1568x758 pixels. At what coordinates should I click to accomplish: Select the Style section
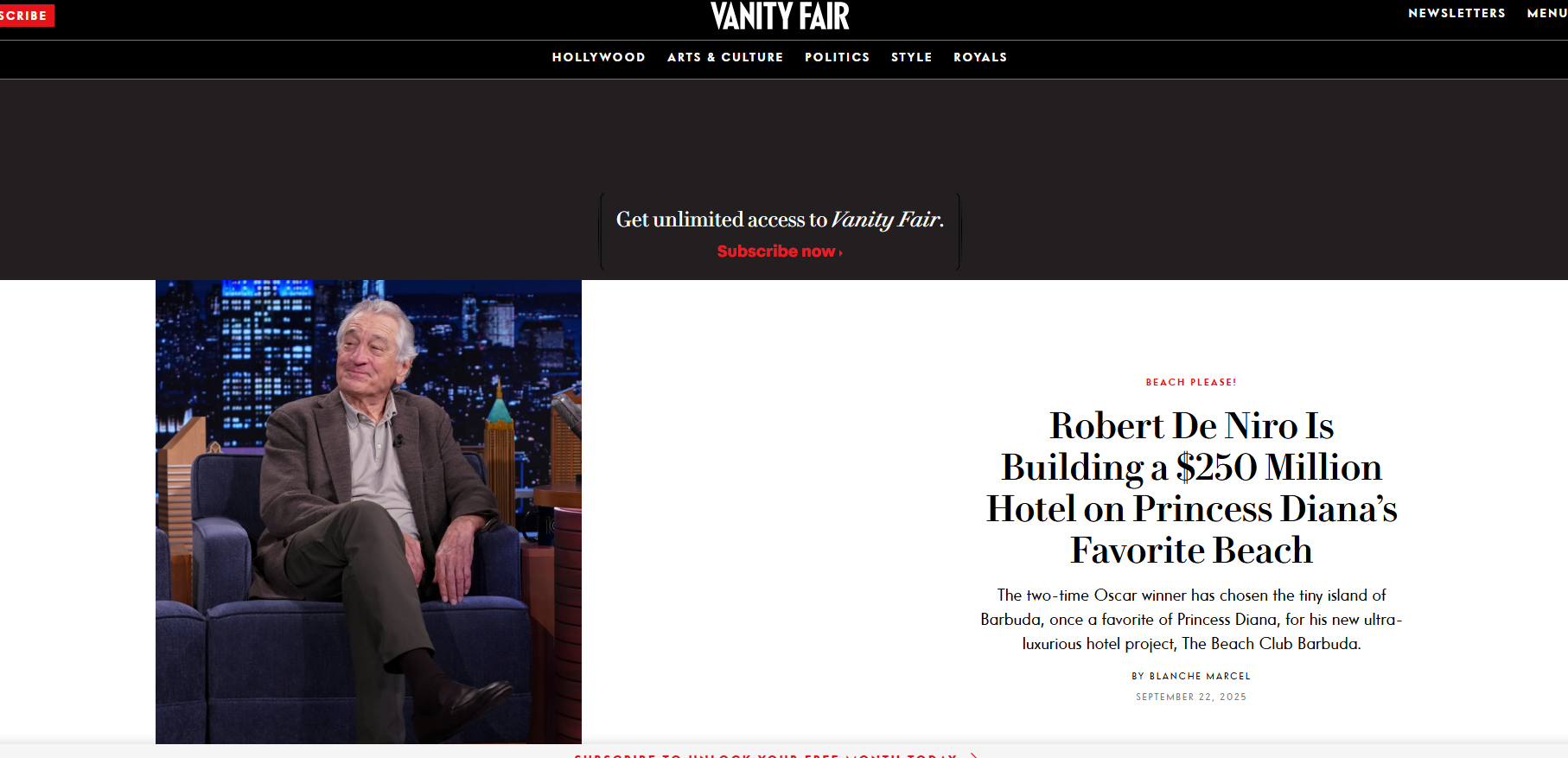tap(911, 57)
